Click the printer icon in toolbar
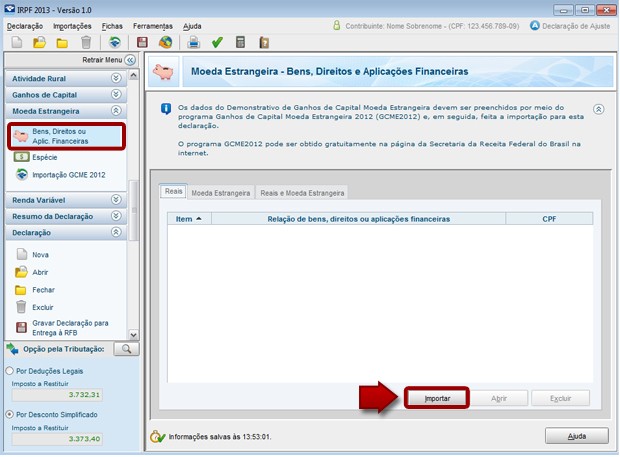 pos(193,42)
